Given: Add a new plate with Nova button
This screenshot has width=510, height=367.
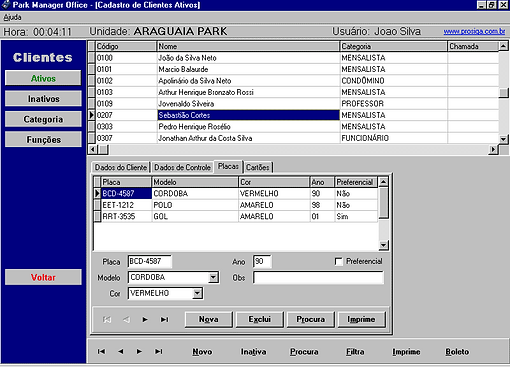Looking at the screenshot, I should point(209,319).
